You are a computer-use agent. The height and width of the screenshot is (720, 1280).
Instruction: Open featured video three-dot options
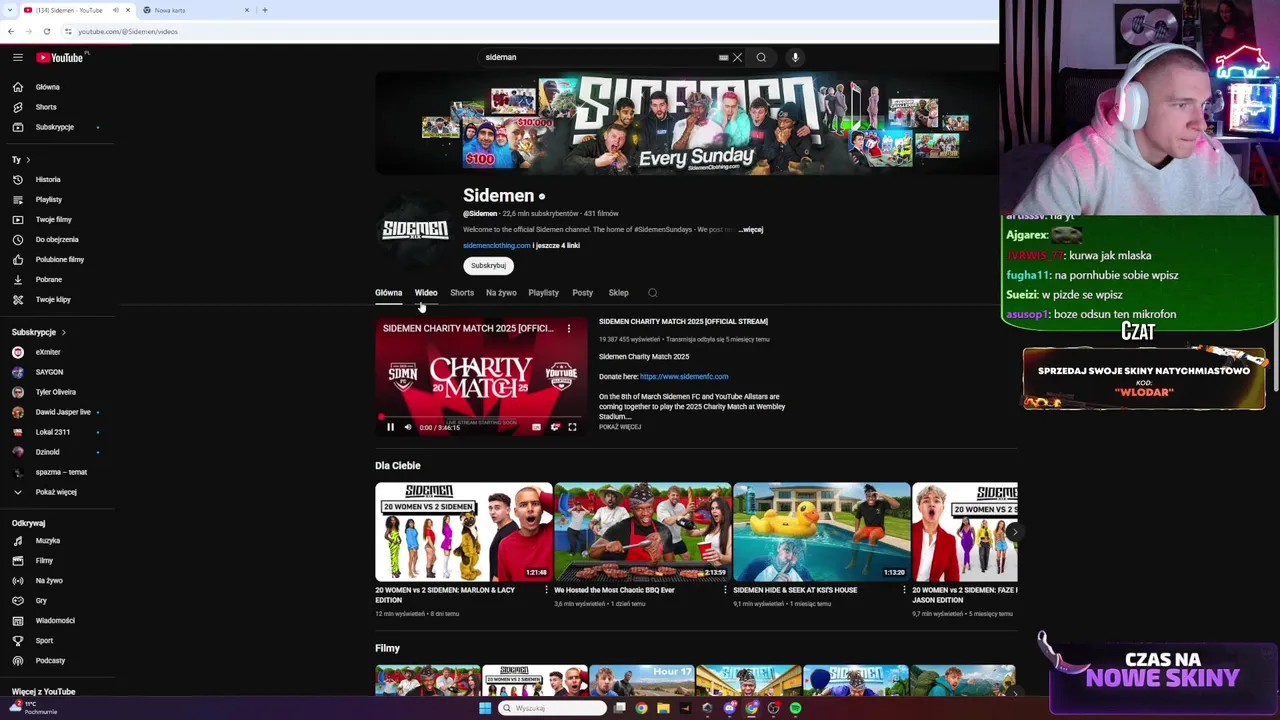click(569, 328)
